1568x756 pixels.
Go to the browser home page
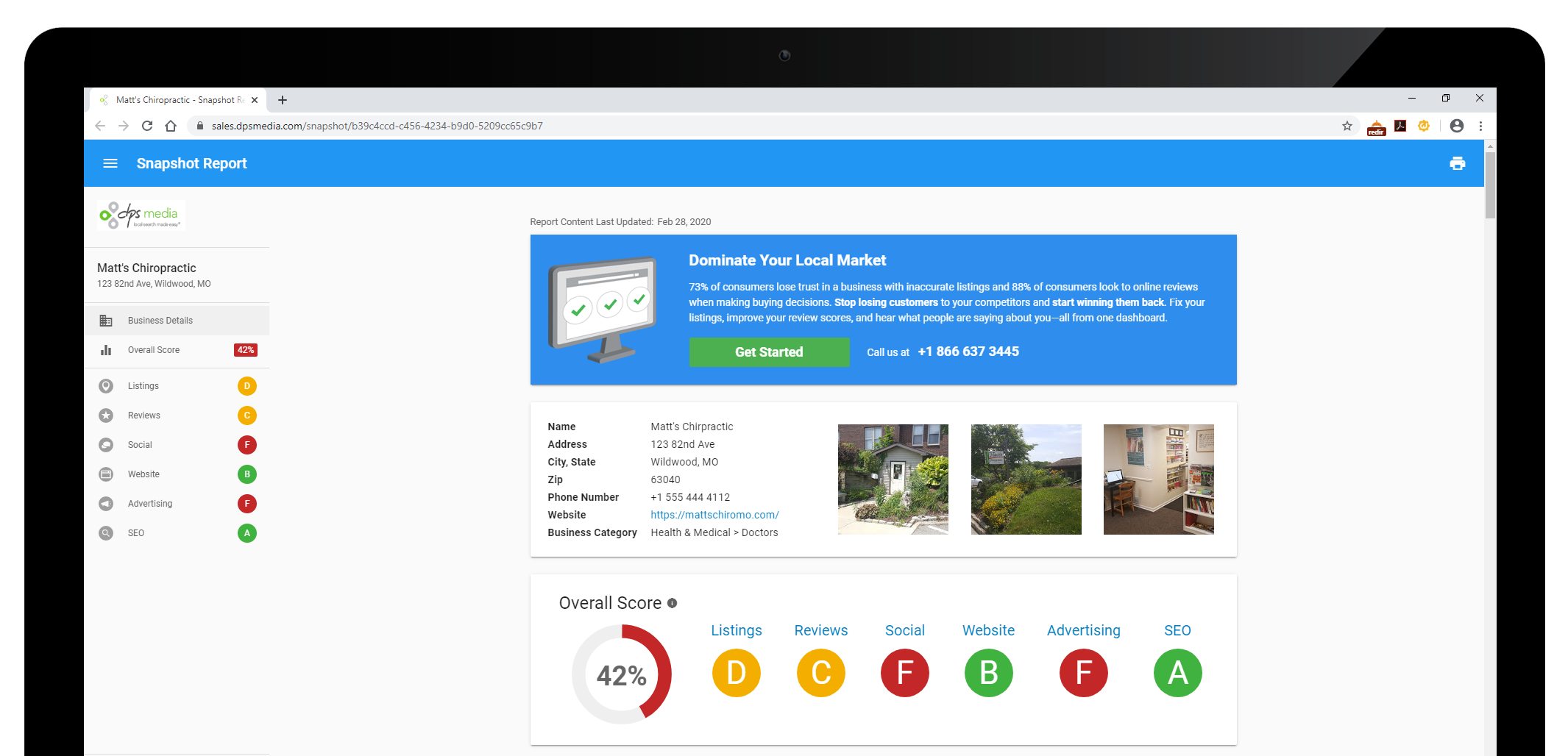(x=171, y=126)
